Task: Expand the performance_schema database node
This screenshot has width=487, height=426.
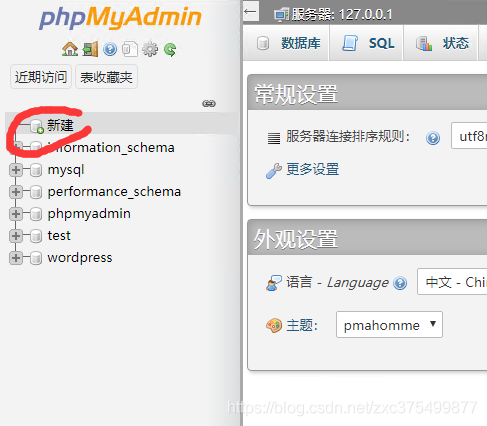Action: coord(16,192)
